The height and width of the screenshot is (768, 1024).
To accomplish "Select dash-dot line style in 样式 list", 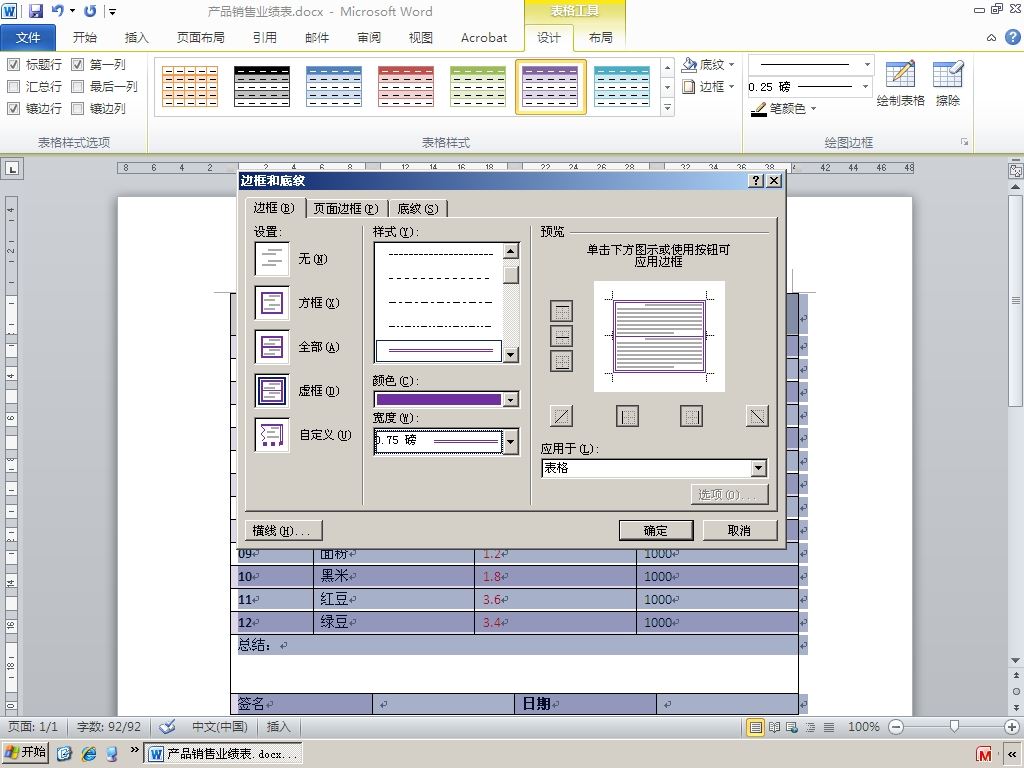I will tap(440, 302).
